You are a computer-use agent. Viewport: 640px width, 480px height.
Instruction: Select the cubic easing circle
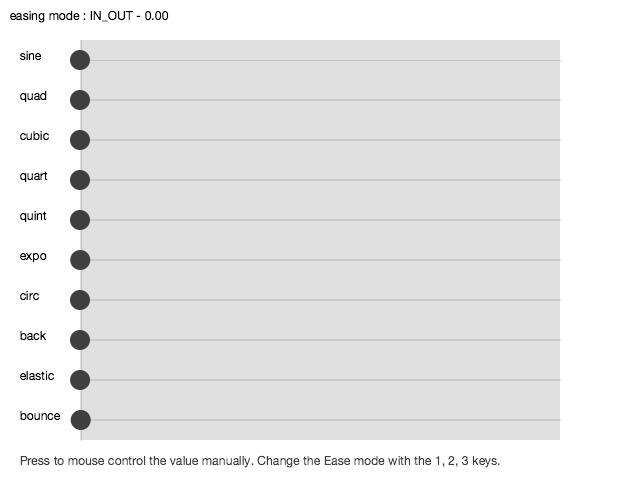pos(80,140)
